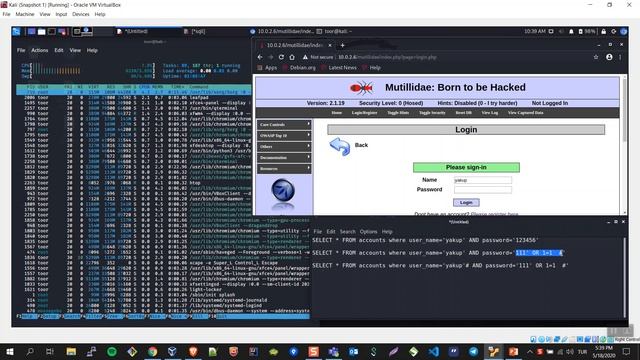The height and width of the screenshot is (360, 640).
Task: Click Reset DB link
Action: 463,113
